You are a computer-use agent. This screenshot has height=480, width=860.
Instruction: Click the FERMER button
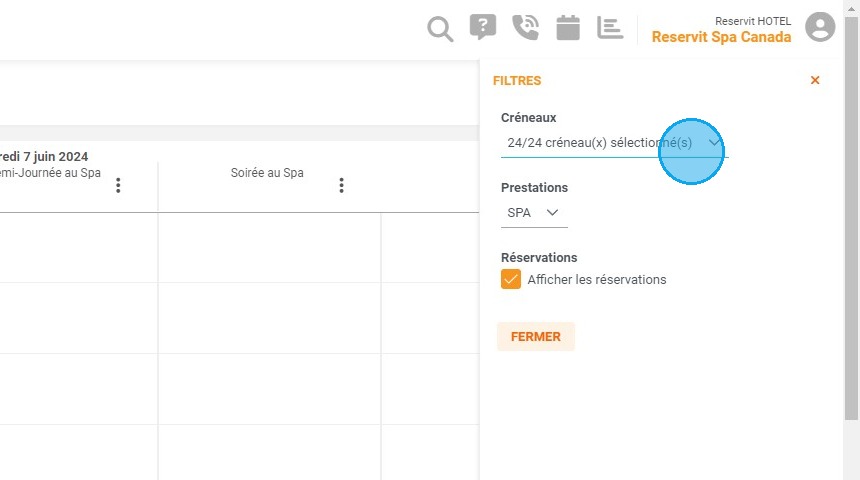(x=536, y=336)
